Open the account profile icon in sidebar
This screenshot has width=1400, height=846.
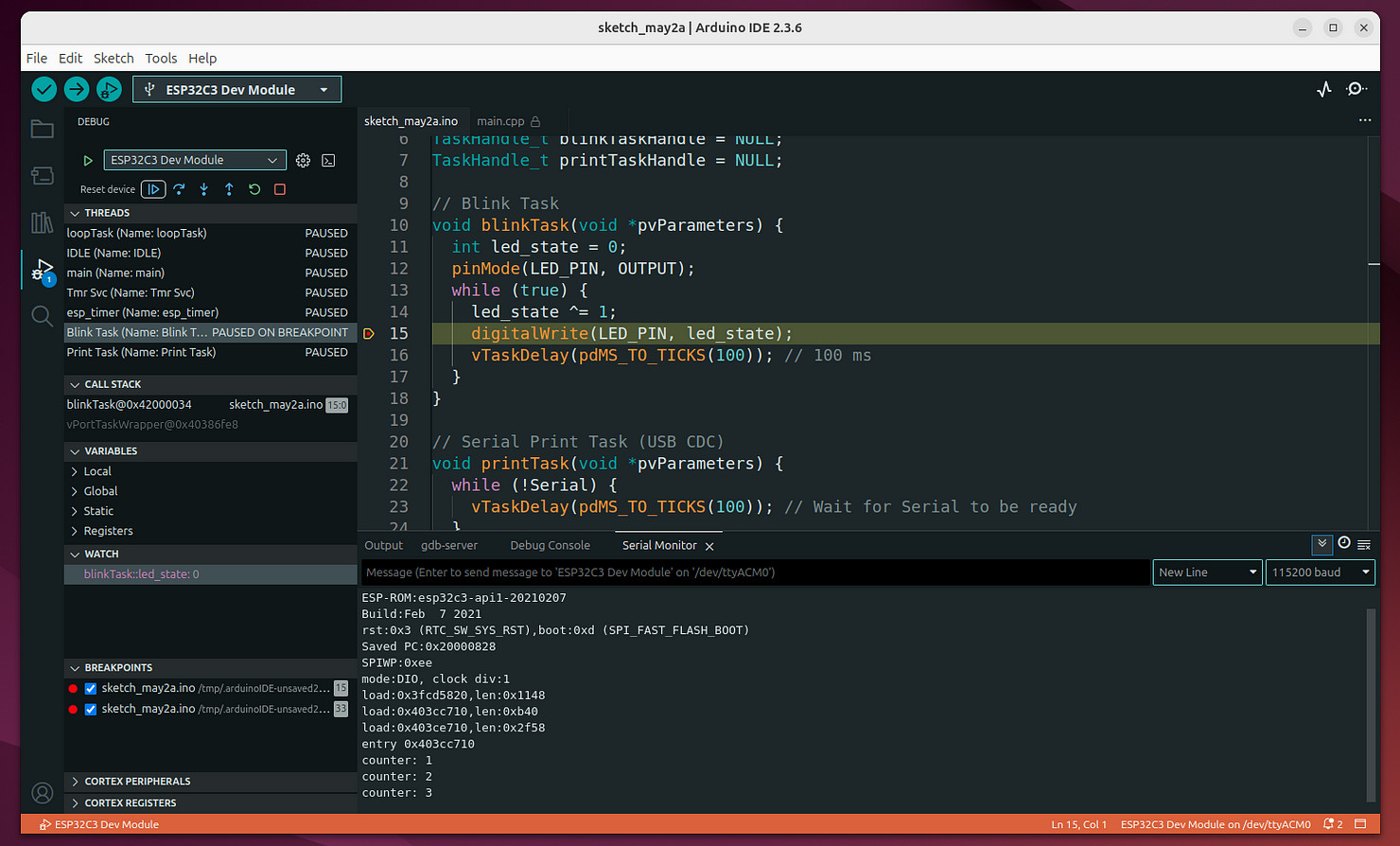(x=42, y=793)
